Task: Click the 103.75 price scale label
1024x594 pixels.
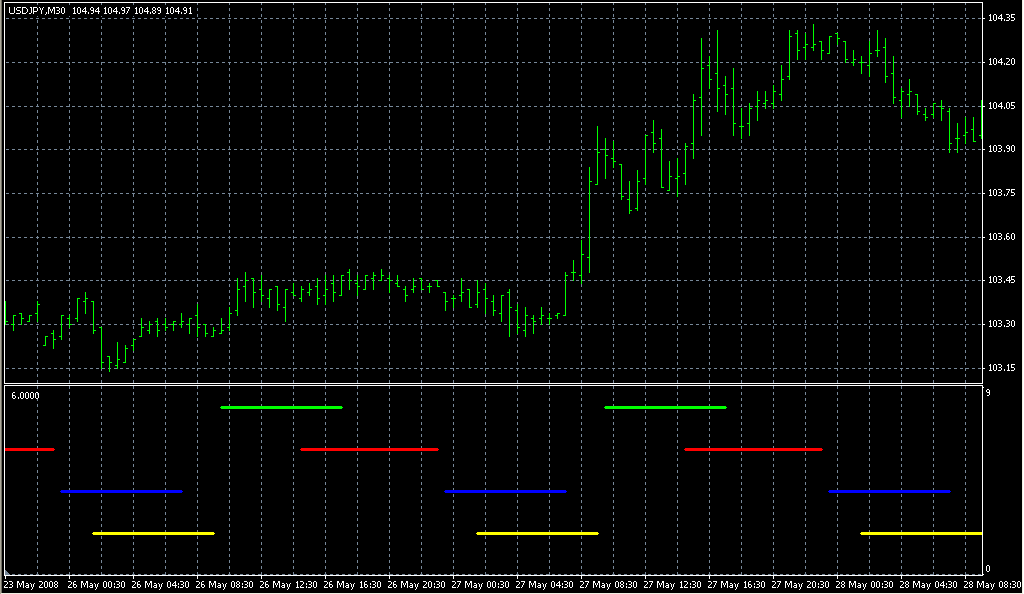Action: (x=1001, y=193)
